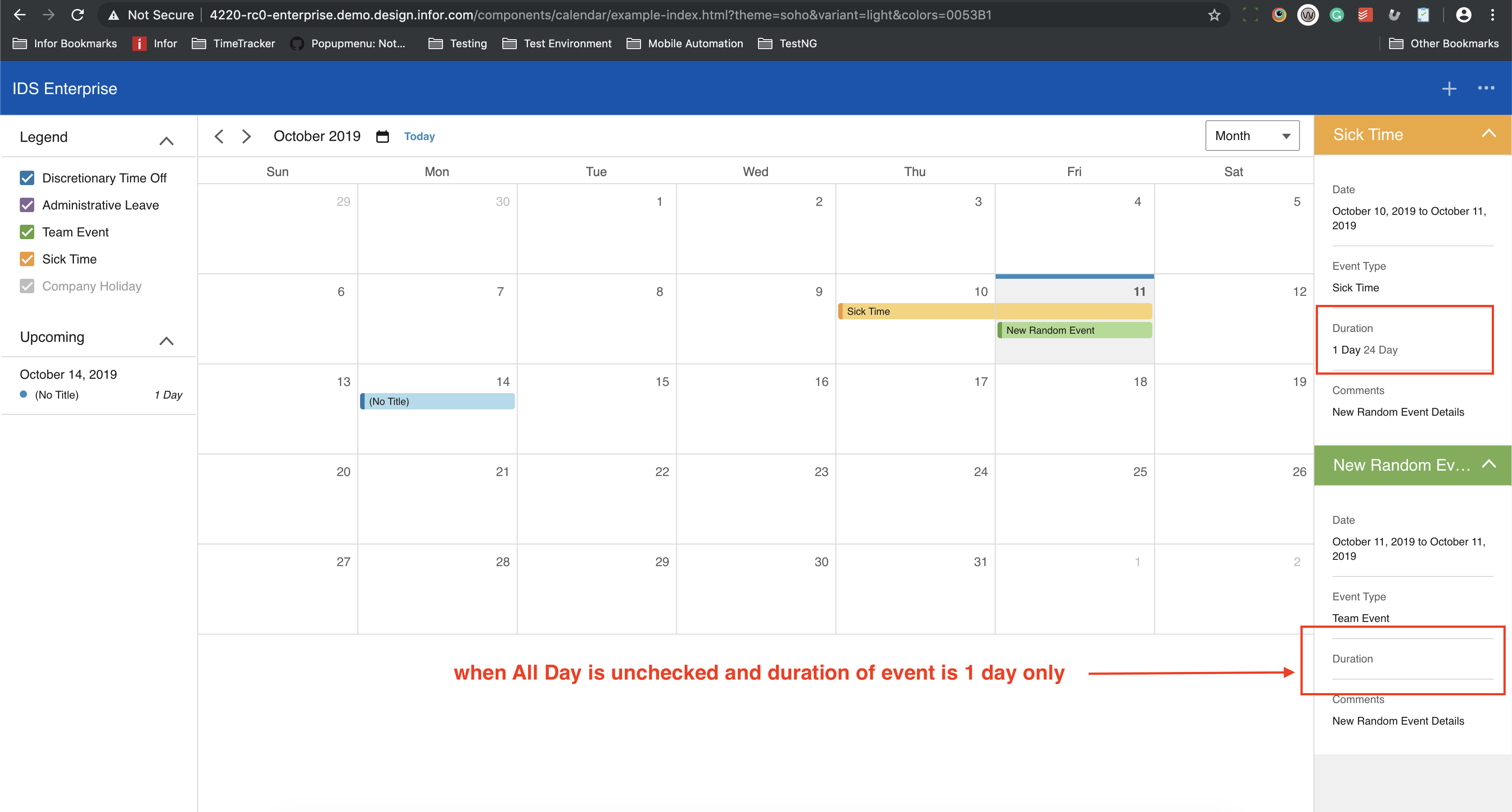Screen dimensions: 1512x812
Task: Collapse the Legend section
Action: click(x=166, y=141)
